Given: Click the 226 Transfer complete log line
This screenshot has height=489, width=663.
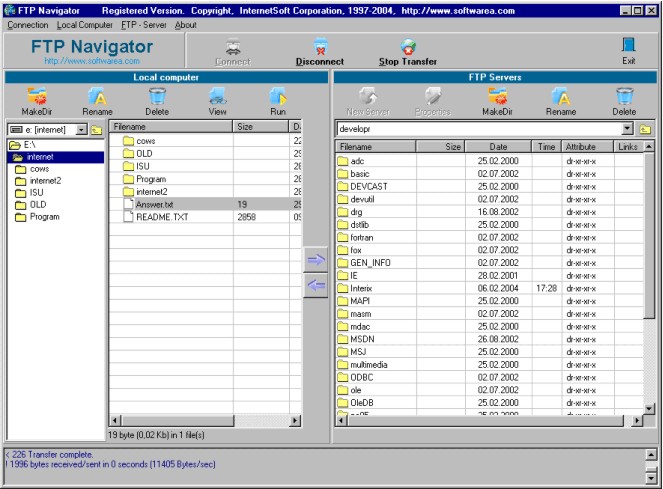Looking at the screenshot, I should pos(50,455).
